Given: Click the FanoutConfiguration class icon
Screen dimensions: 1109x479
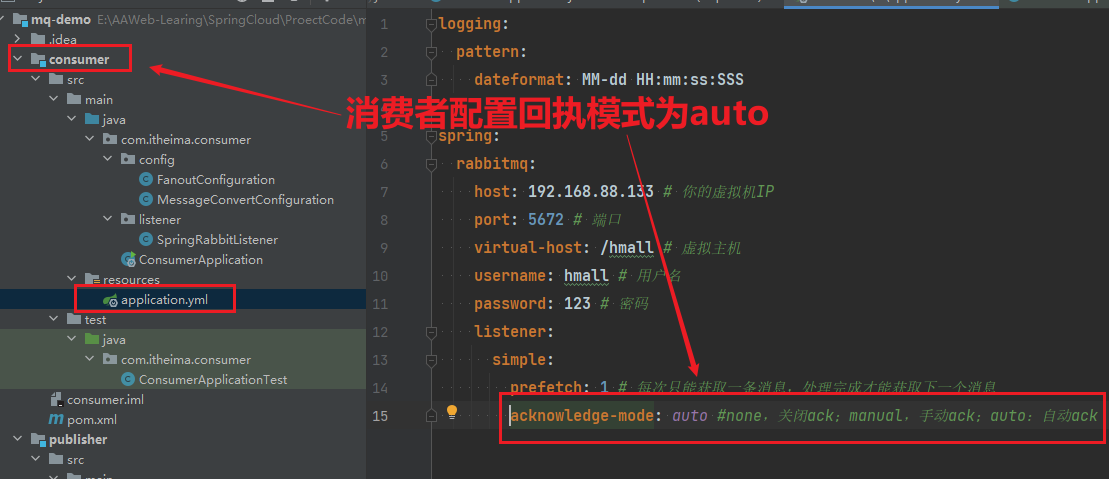Looking at the screenshot, I should coord(146,180).
